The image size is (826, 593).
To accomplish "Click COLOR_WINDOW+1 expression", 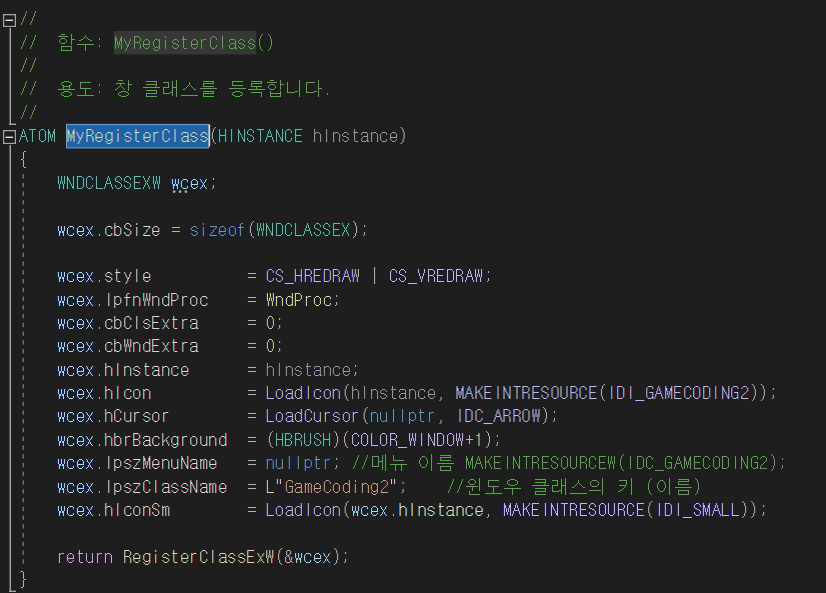I will pos(416,440).
